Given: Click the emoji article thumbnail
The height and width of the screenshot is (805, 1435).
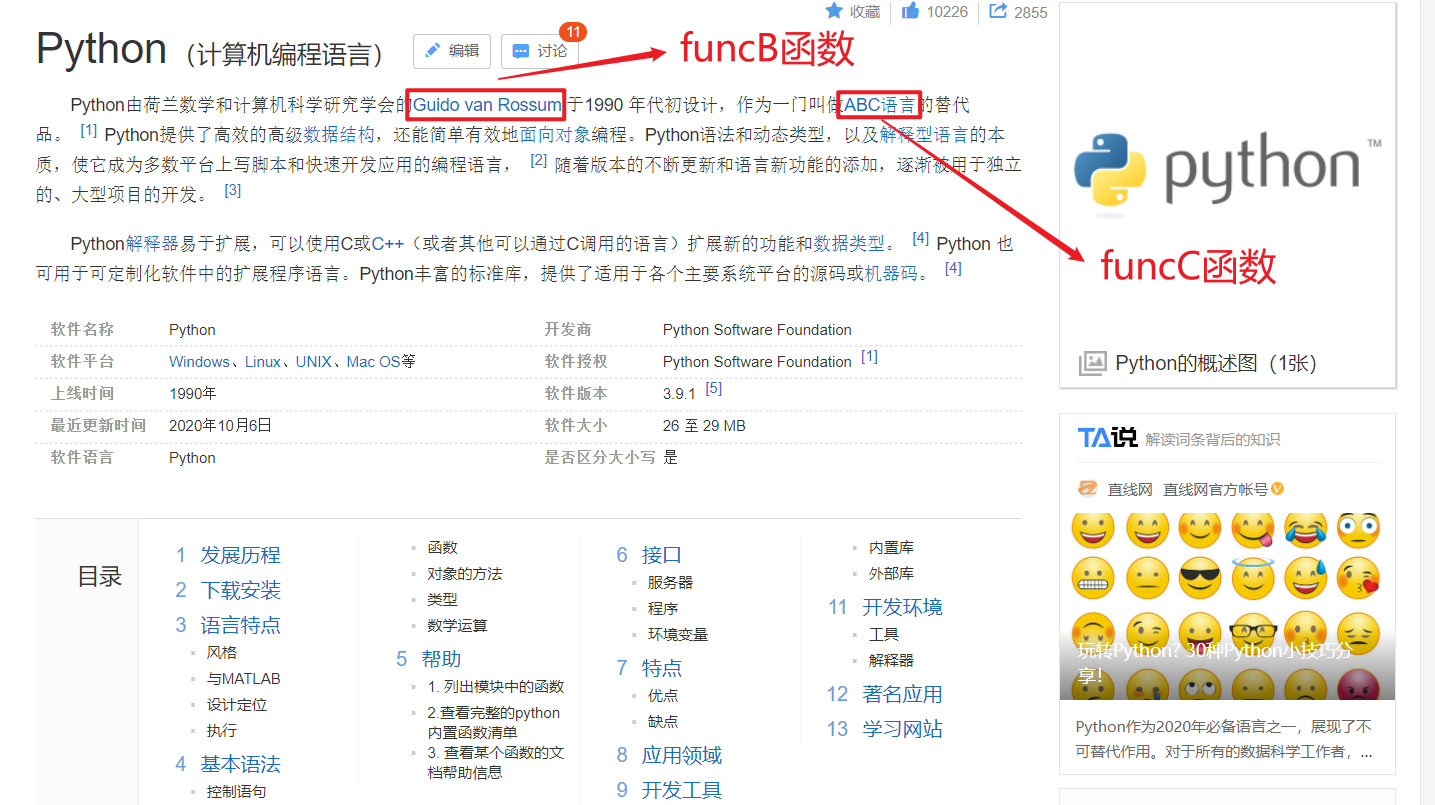Looking at the screenshot, I should 1227,606.
